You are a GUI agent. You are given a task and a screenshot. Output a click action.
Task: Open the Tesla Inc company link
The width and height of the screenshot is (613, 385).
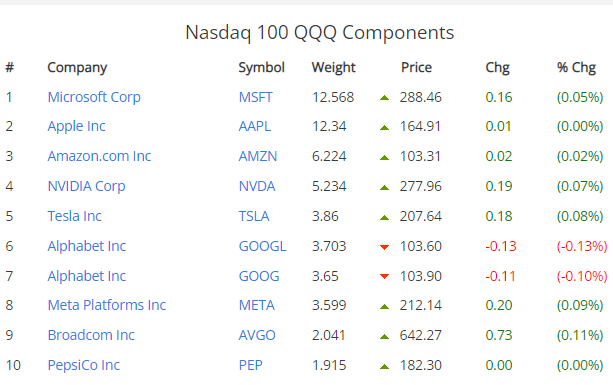click(74, 216)
